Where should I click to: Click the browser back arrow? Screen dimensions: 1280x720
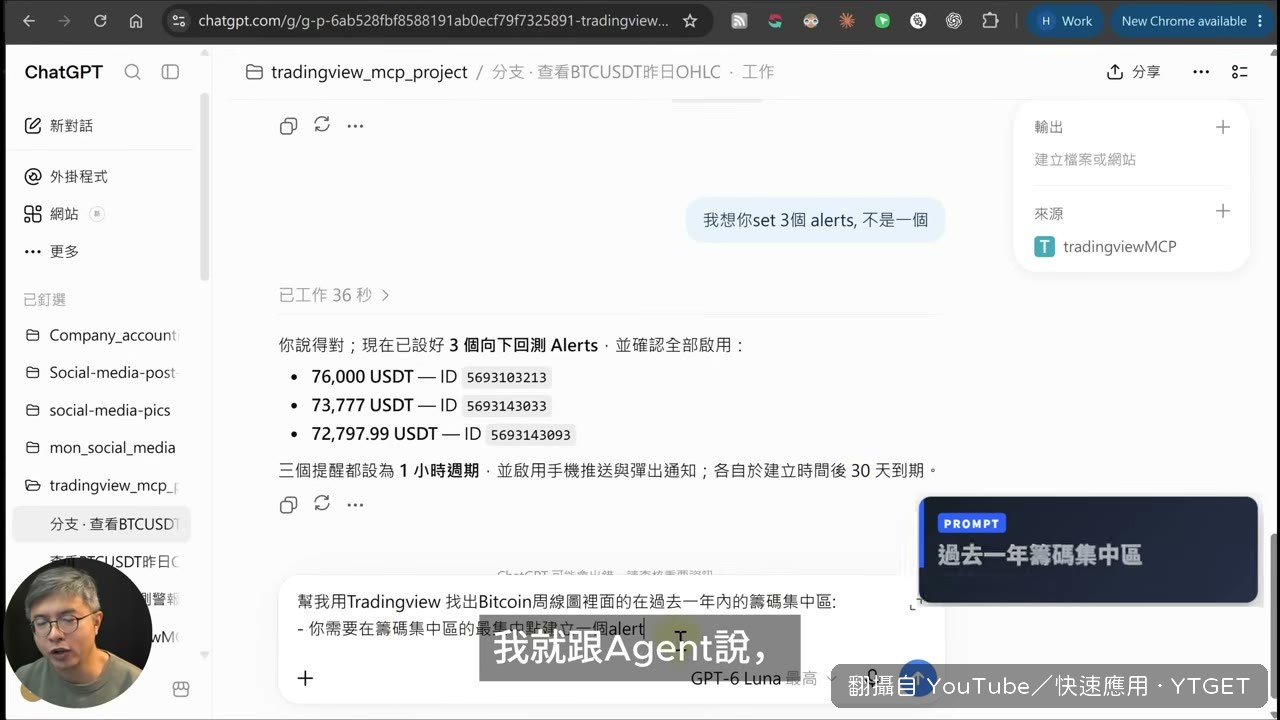click(28, 20)
